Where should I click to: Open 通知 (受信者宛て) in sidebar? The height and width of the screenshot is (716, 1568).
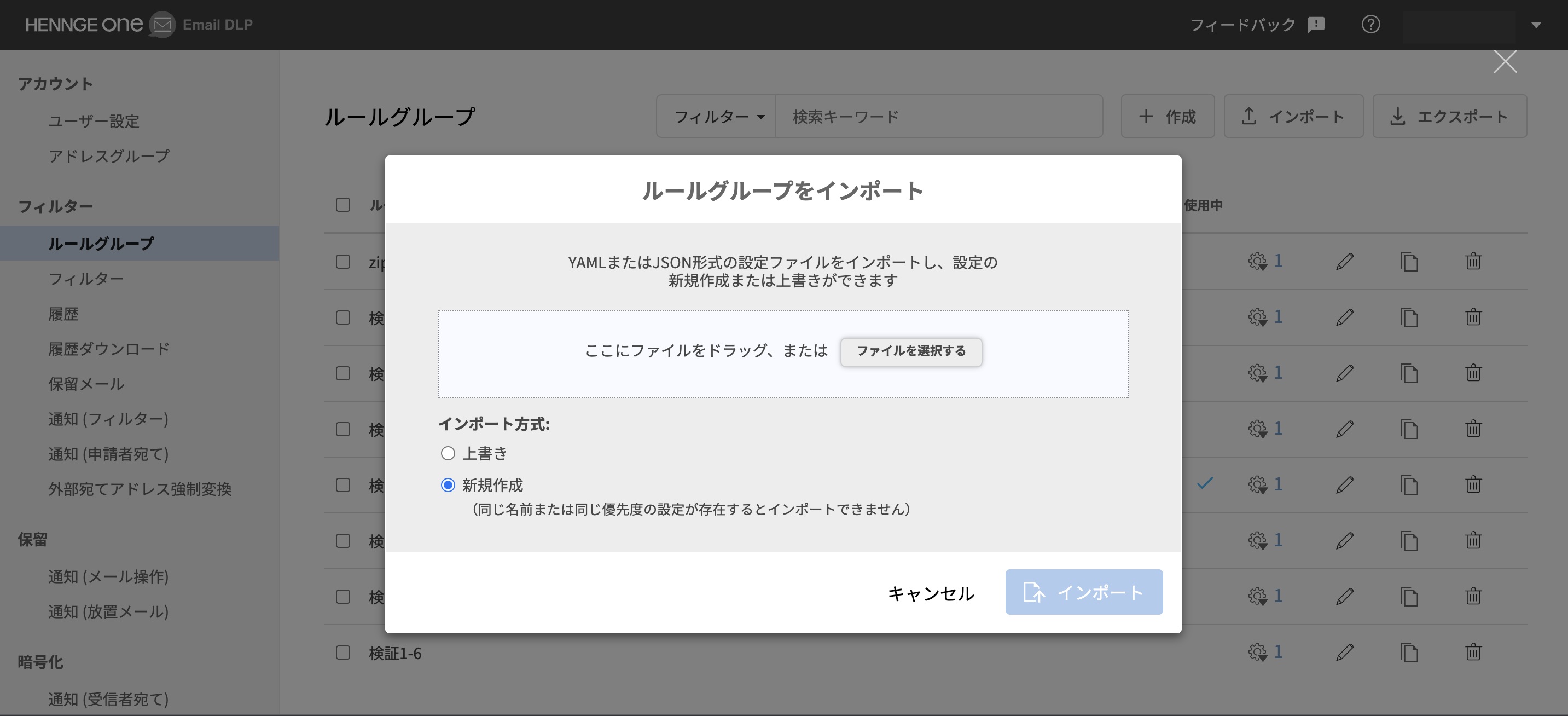(108, 700)
